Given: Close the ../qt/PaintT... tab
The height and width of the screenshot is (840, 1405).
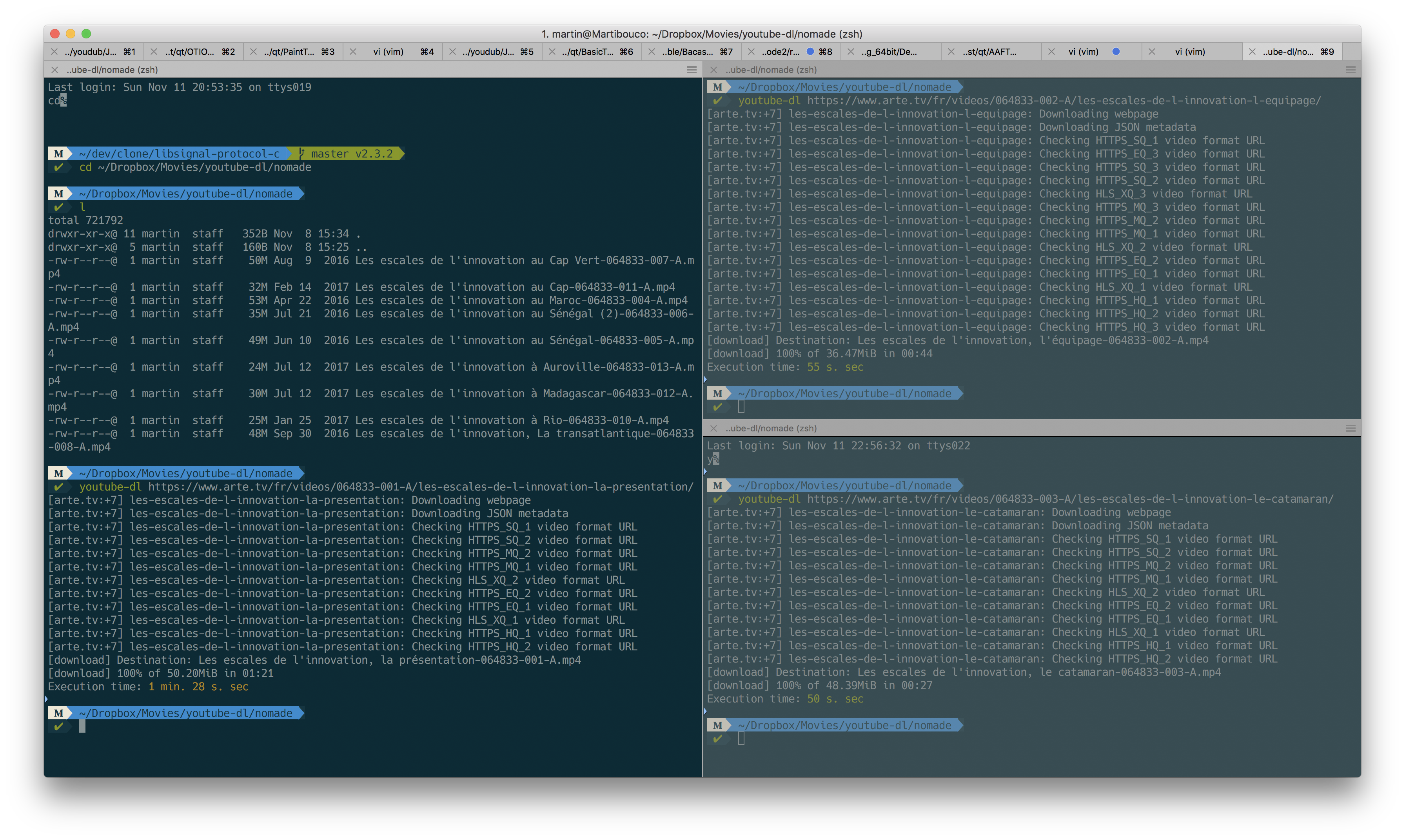Looking at the screenshot, I should [253, 51].
